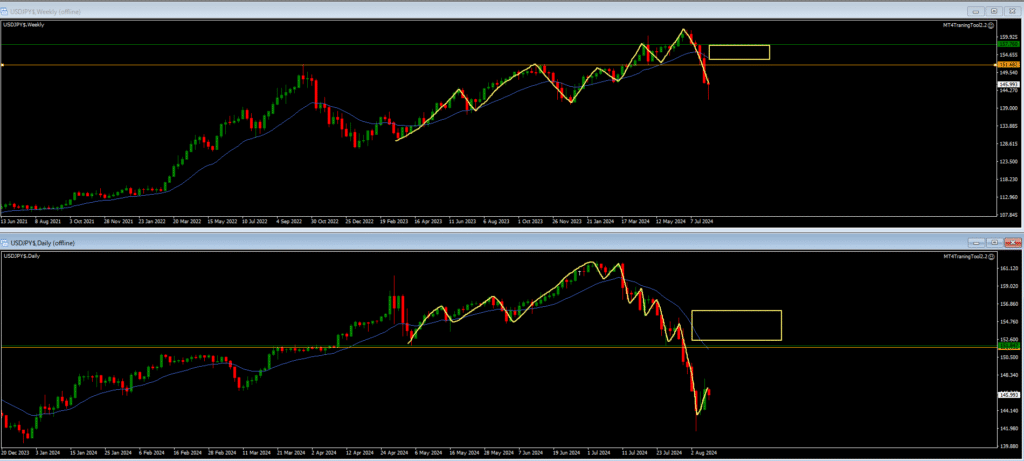Select the yellow rectangle on the Daily chart

(x=735, y=311)
